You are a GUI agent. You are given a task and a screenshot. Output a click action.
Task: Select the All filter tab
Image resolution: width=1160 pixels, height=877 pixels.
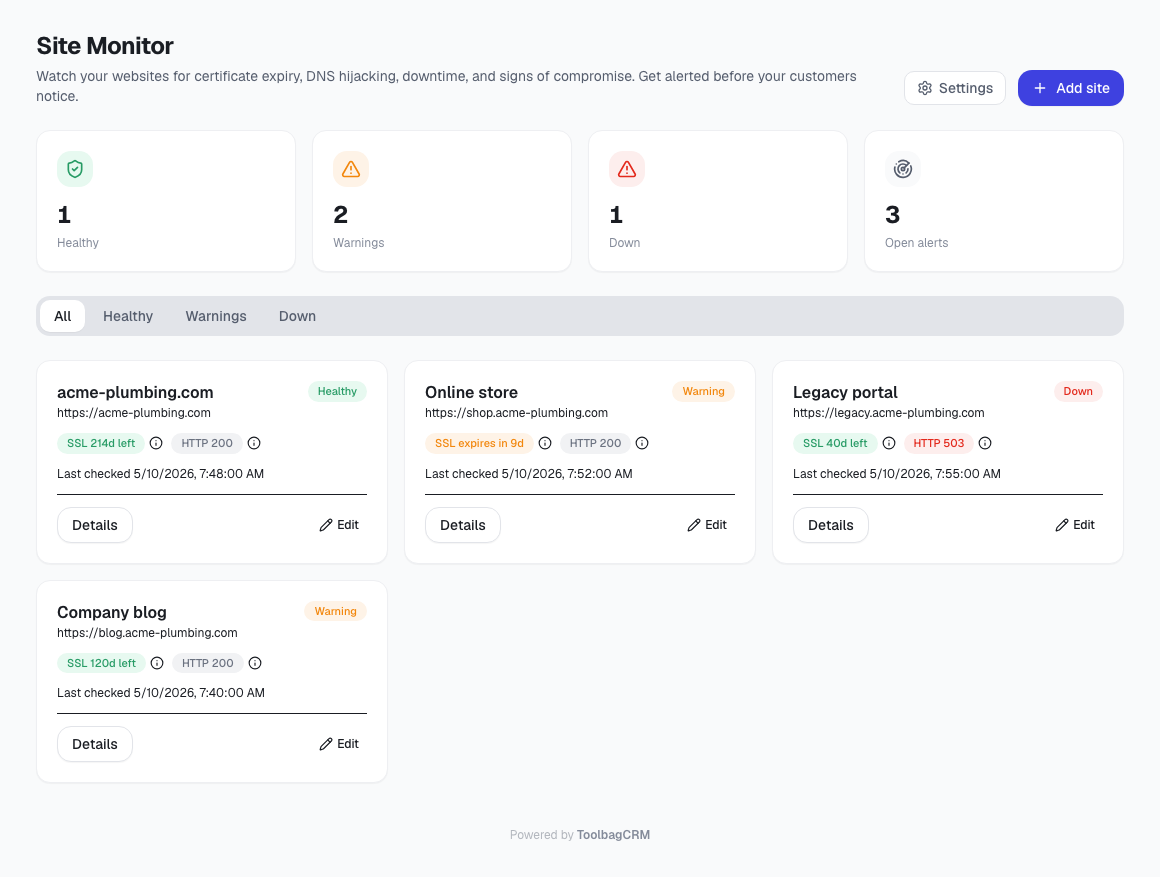tap(63, 316)
